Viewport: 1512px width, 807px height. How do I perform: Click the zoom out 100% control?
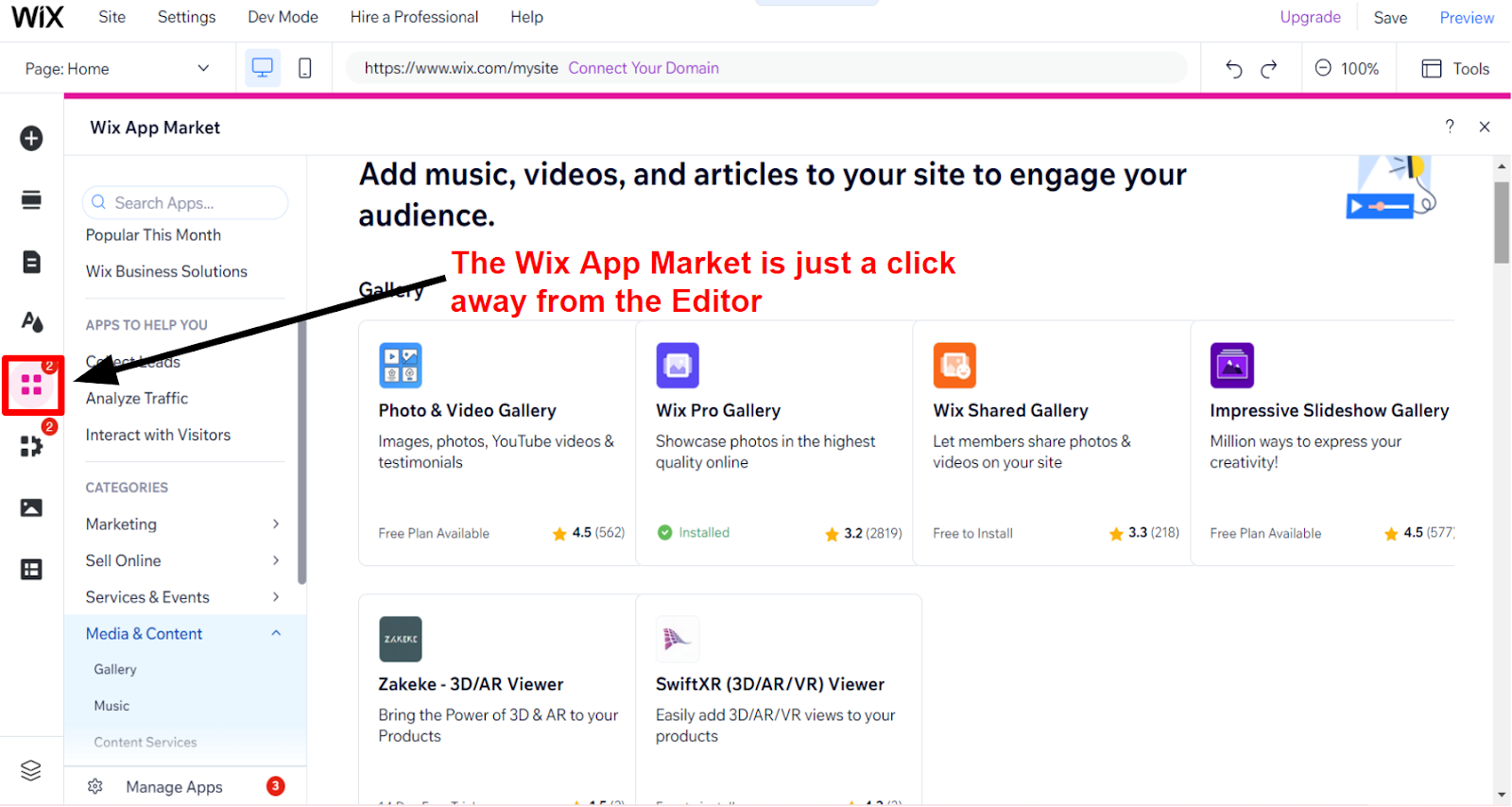1347,68
